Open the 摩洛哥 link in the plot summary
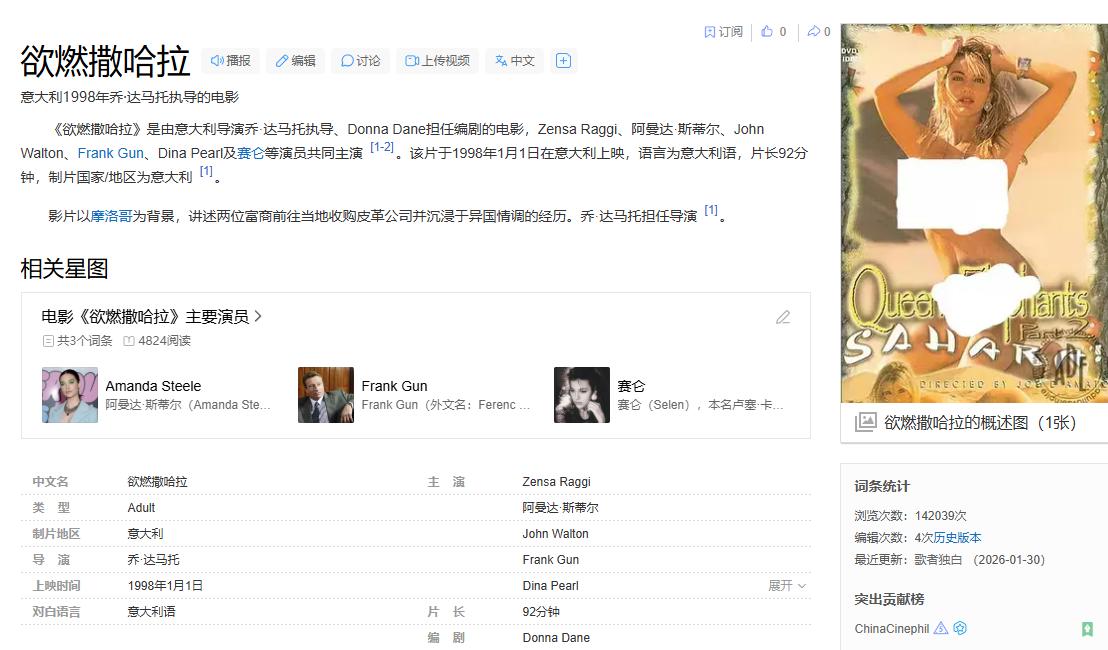Viewport: 1108px width, 650px height. (112, 216)
